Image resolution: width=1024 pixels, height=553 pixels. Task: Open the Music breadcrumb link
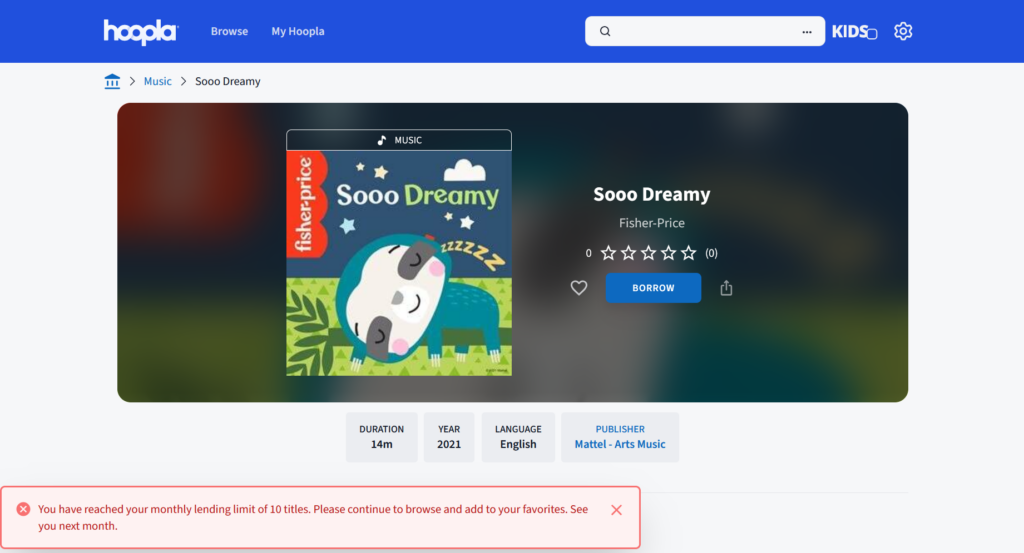(x=157, y=81)
